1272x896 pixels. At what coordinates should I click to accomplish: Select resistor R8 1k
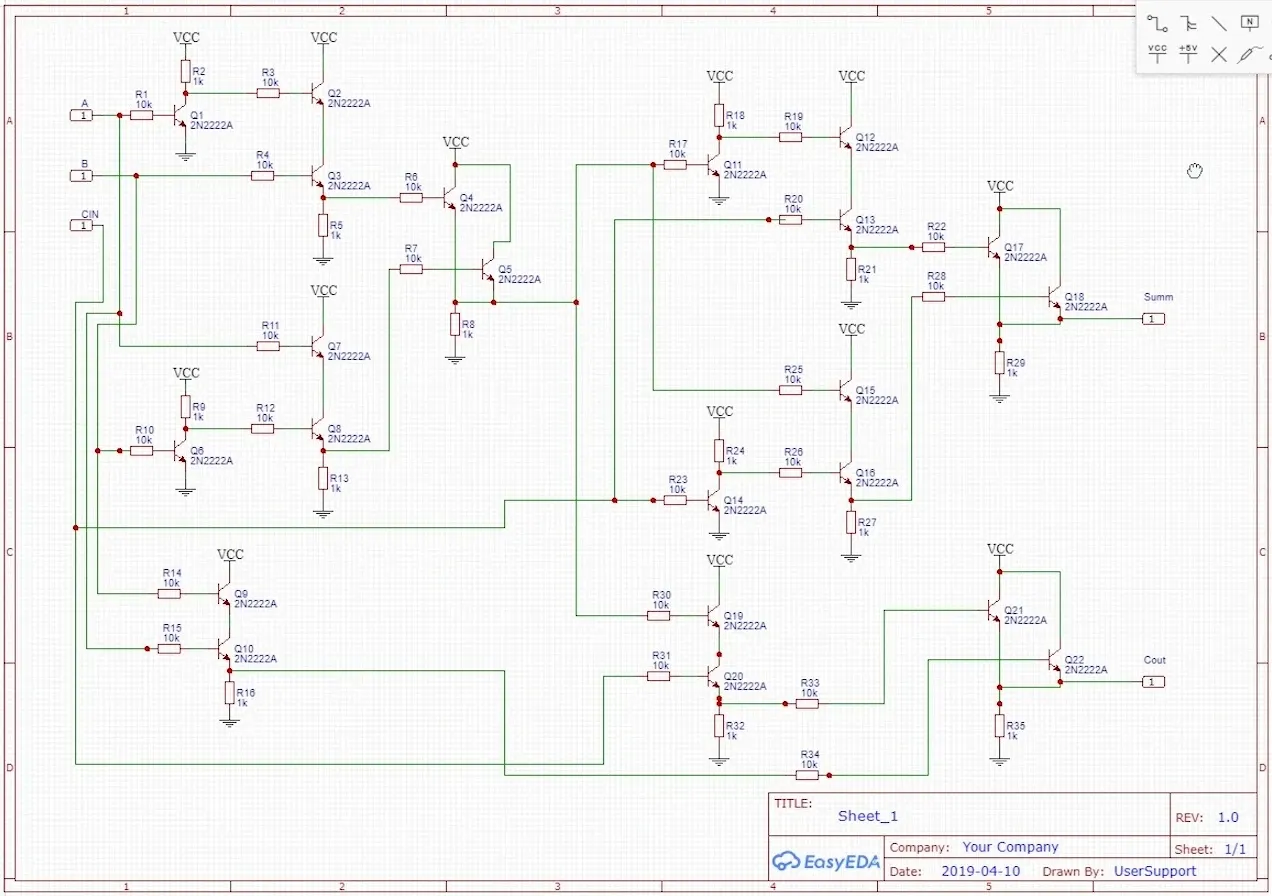455,324
